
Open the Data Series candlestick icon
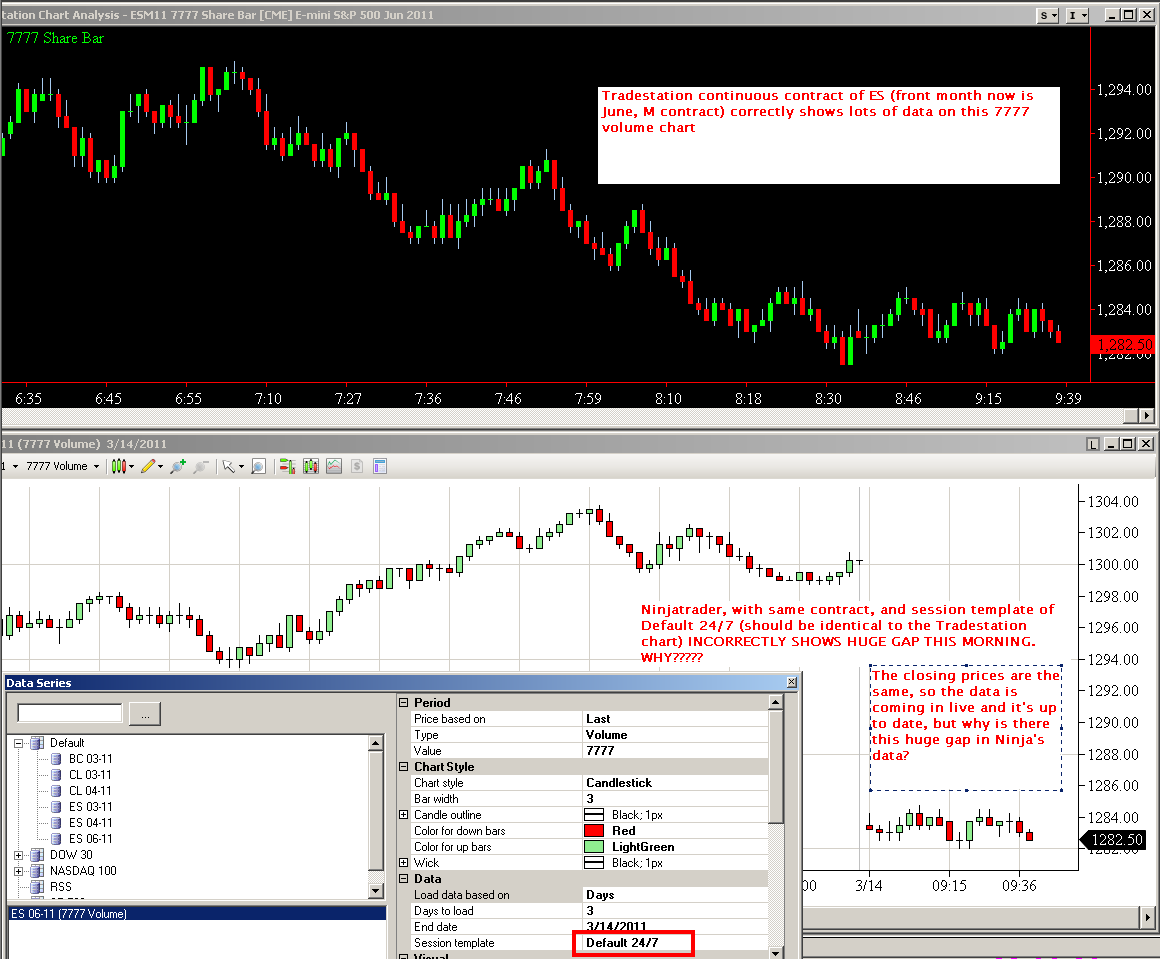click(311, 466)
